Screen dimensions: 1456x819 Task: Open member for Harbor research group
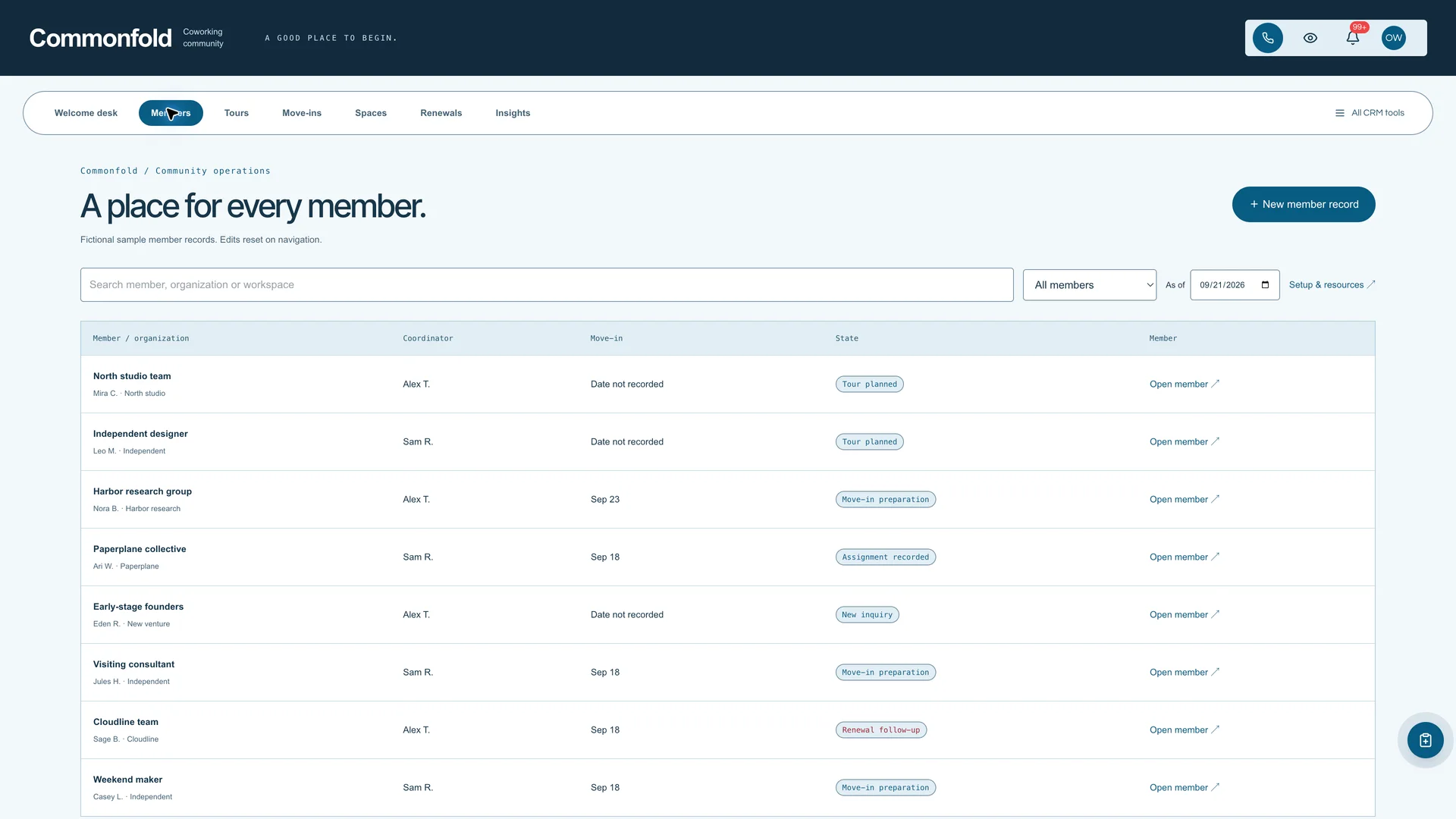pos(1185,500)
